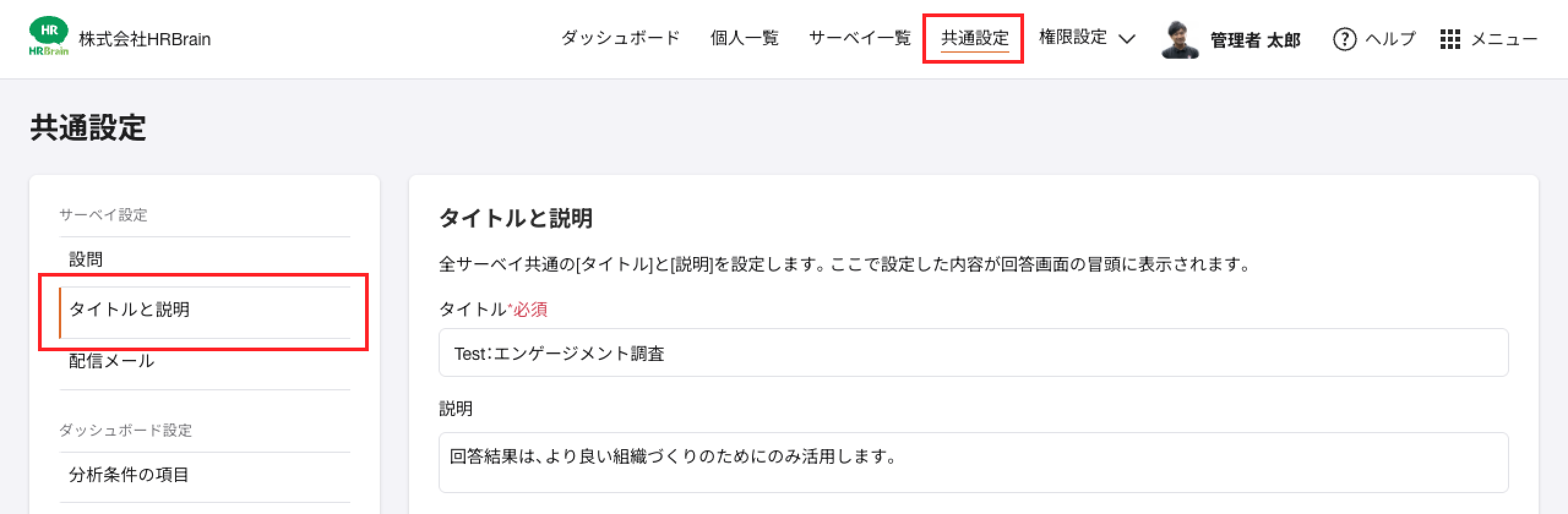Image resolution: width=1568 pixels, height=514 pixels.
Task: Click the タイトル input field
Action: [x=973, y=353]
